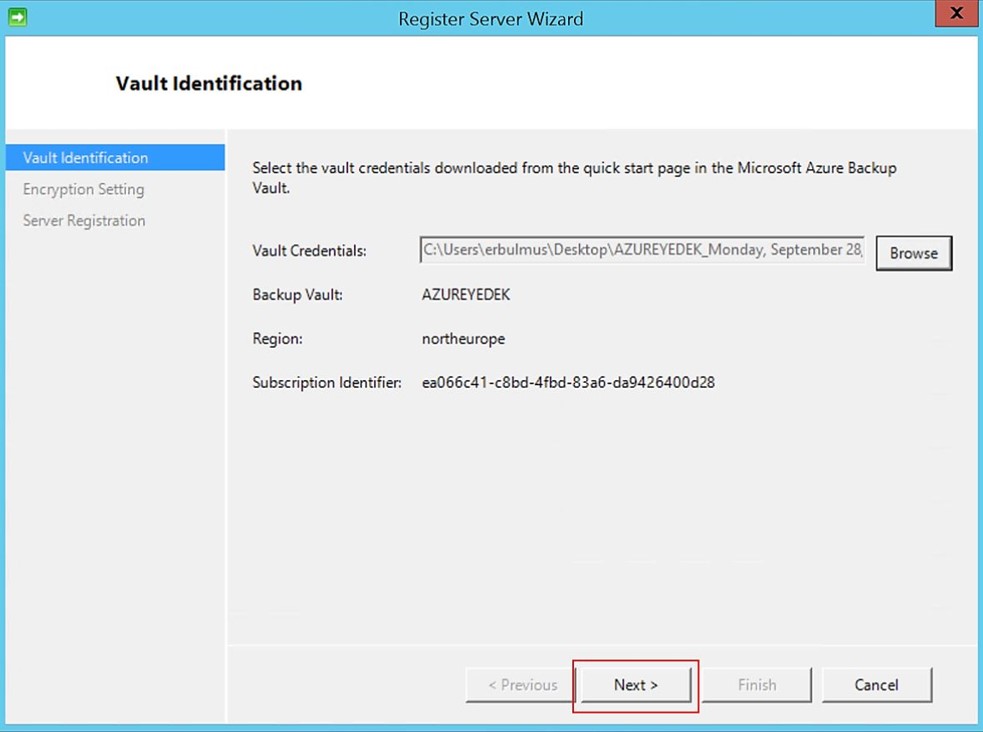Viewport: 983px width, 732px height.
Task: Select the subscription identifier GUID value
Action: [x=568, y=382]
